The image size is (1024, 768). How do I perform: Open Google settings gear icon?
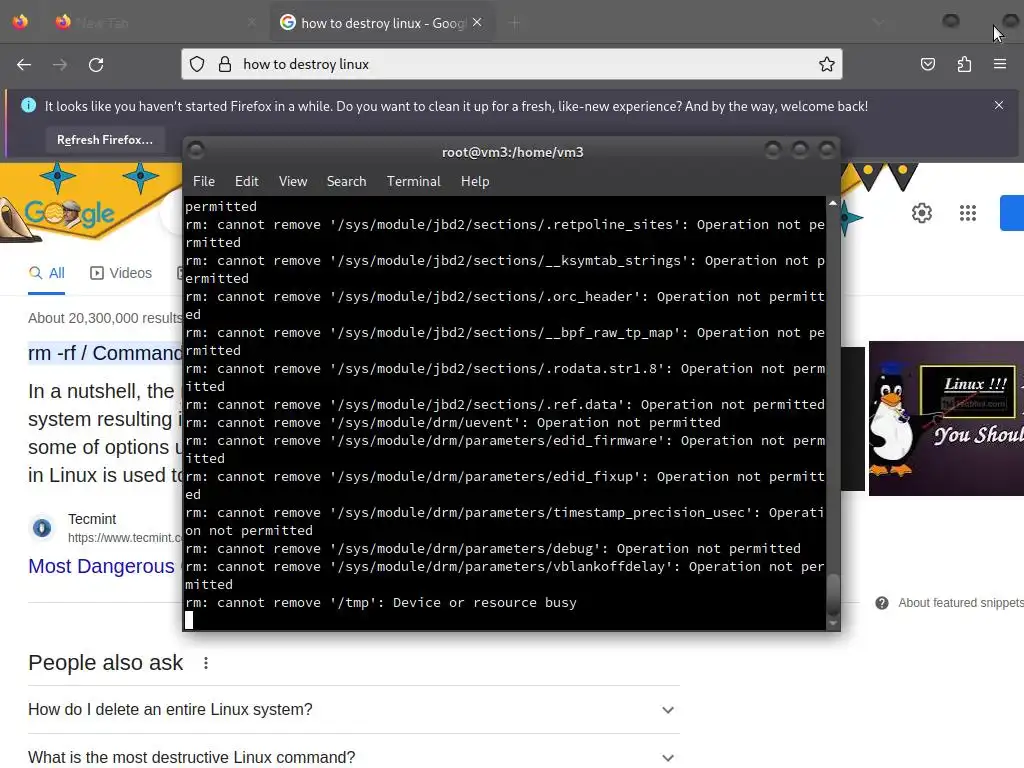[x=921, y=213]
